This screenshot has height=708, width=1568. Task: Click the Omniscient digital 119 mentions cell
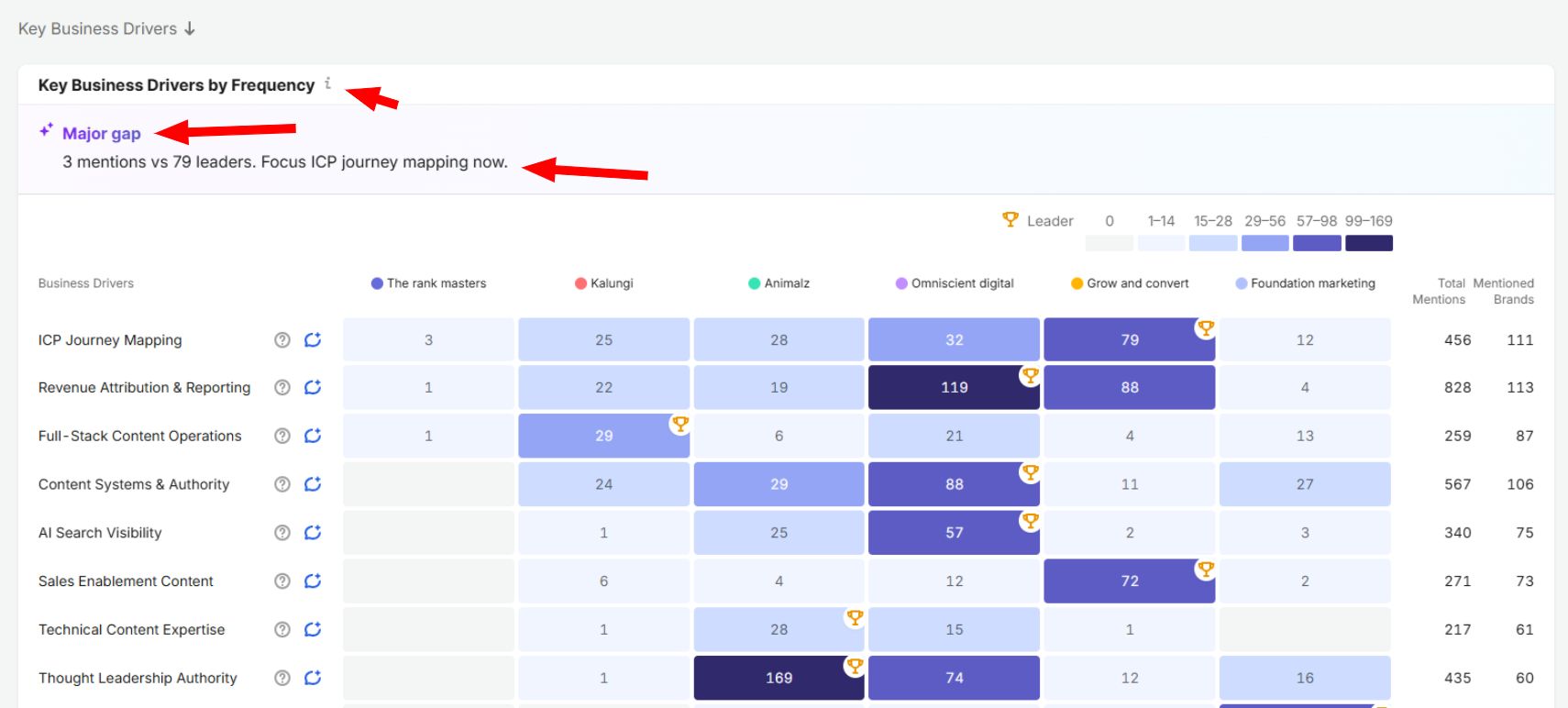[954, 388]
